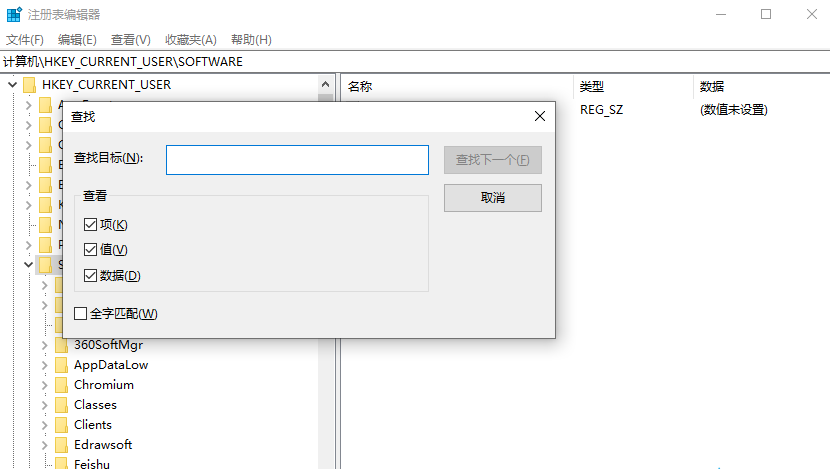
Task: Select the AppDataLow key label
Action: point(111,365)
